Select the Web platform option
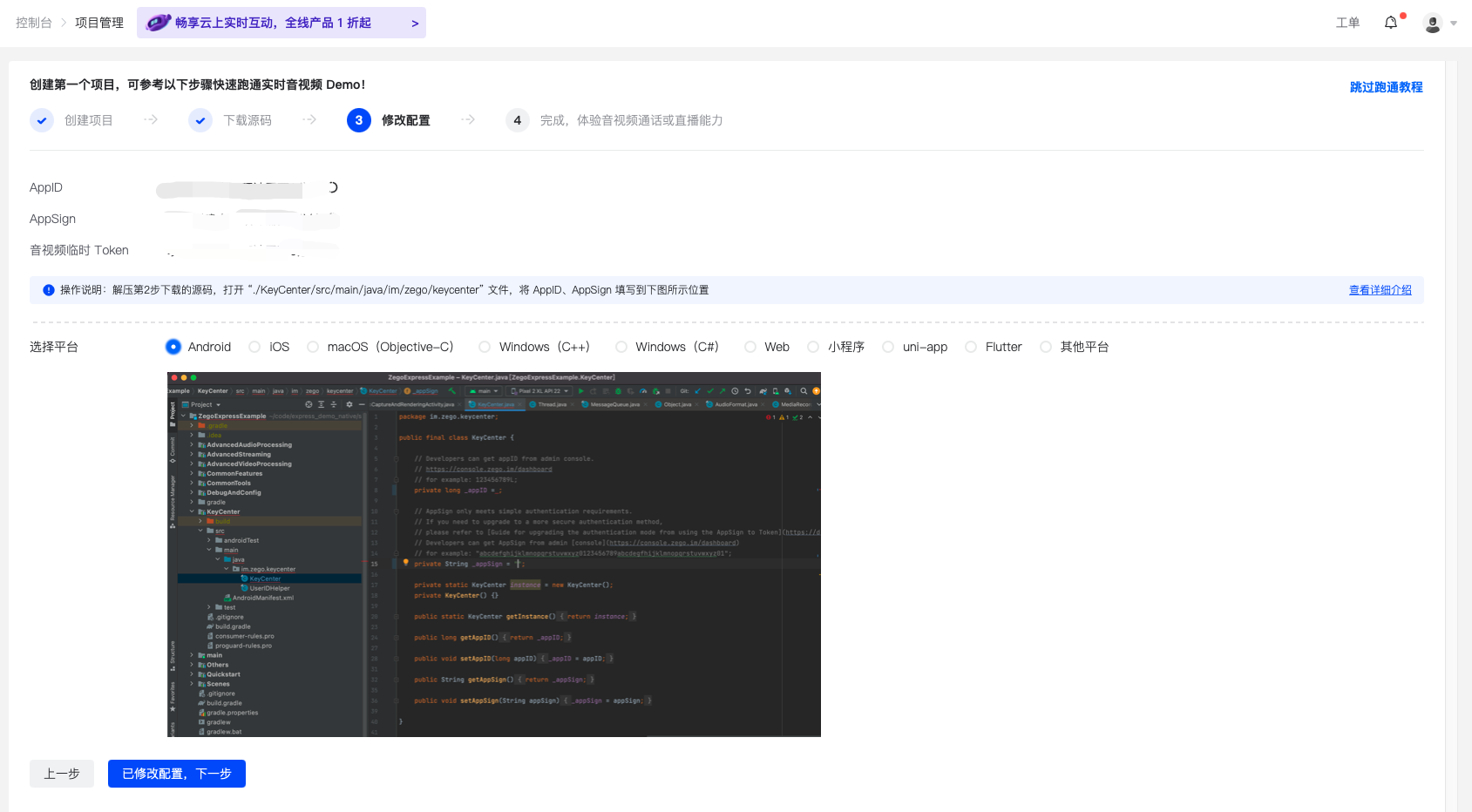The image size is (1472, 812). click(750, 347)
